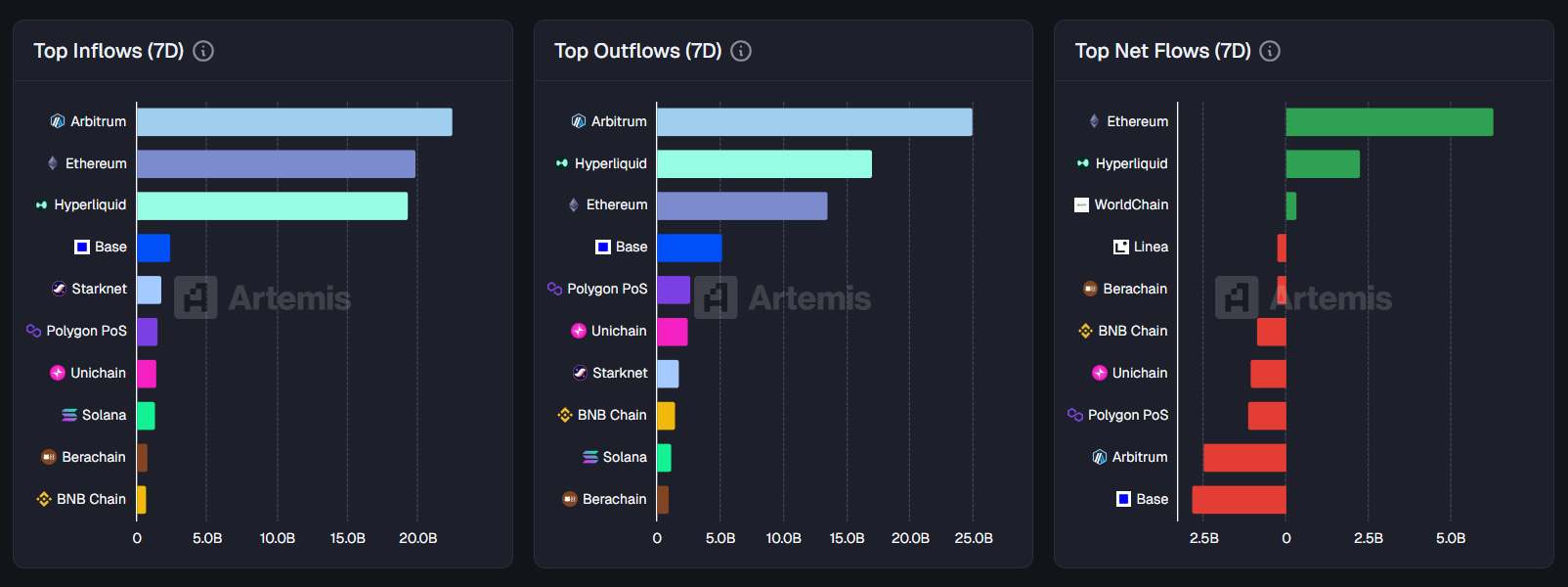
Task: Click the Starknet icon in Top Inflows
Action: [x=59, y=289]
